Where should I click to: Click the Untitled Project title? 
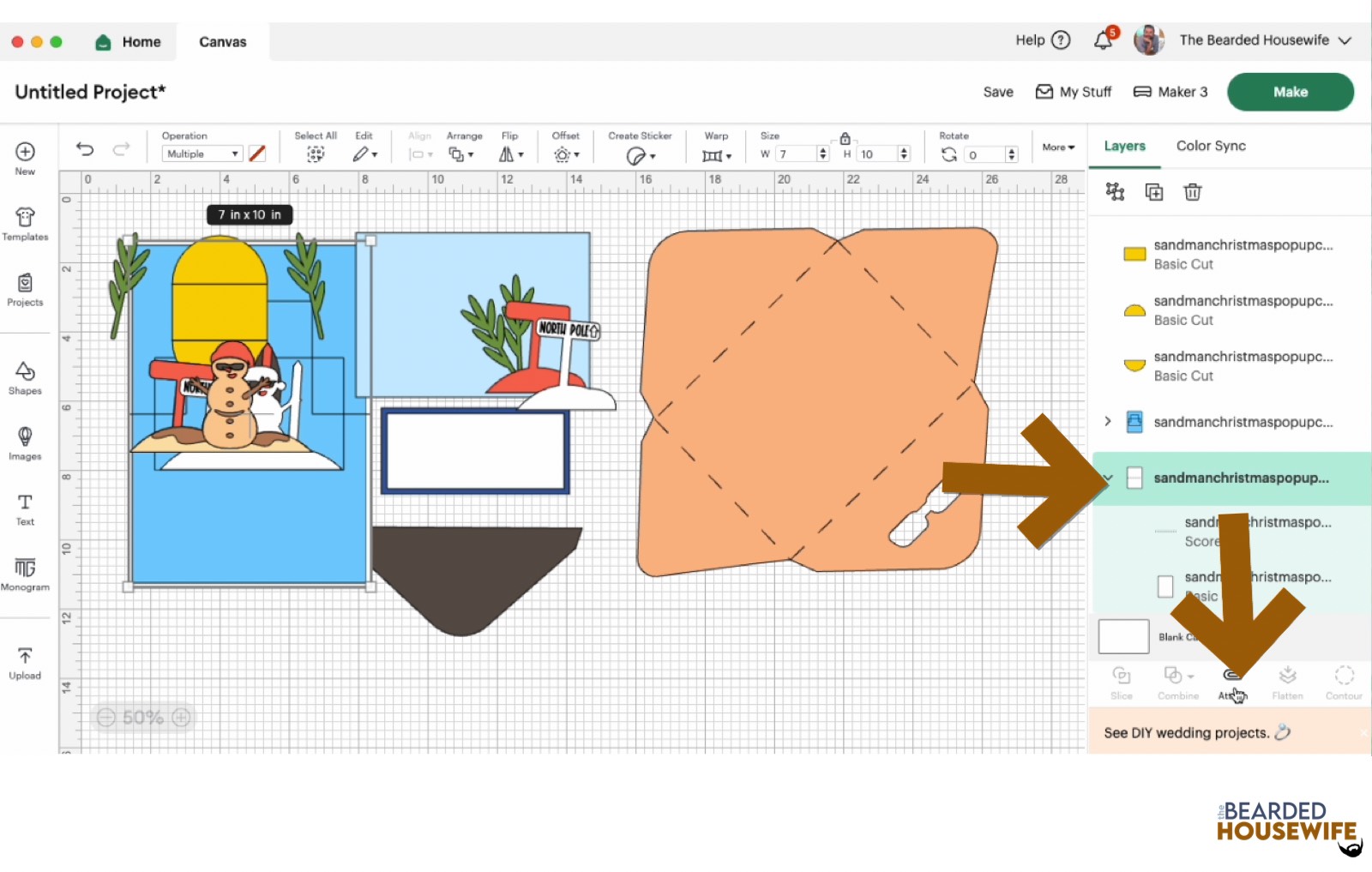[x=90, y=92]
